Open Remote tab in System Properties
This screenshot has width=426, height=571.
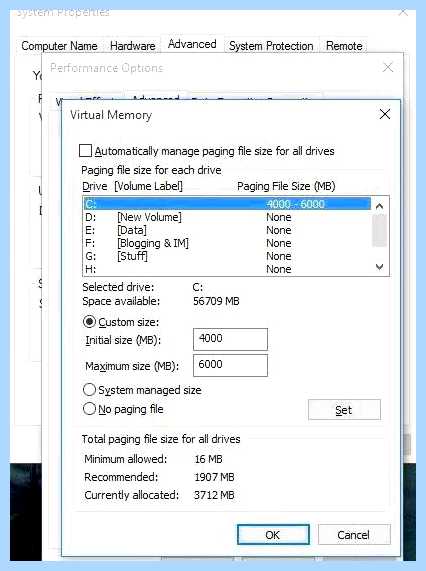click(344, 46)
